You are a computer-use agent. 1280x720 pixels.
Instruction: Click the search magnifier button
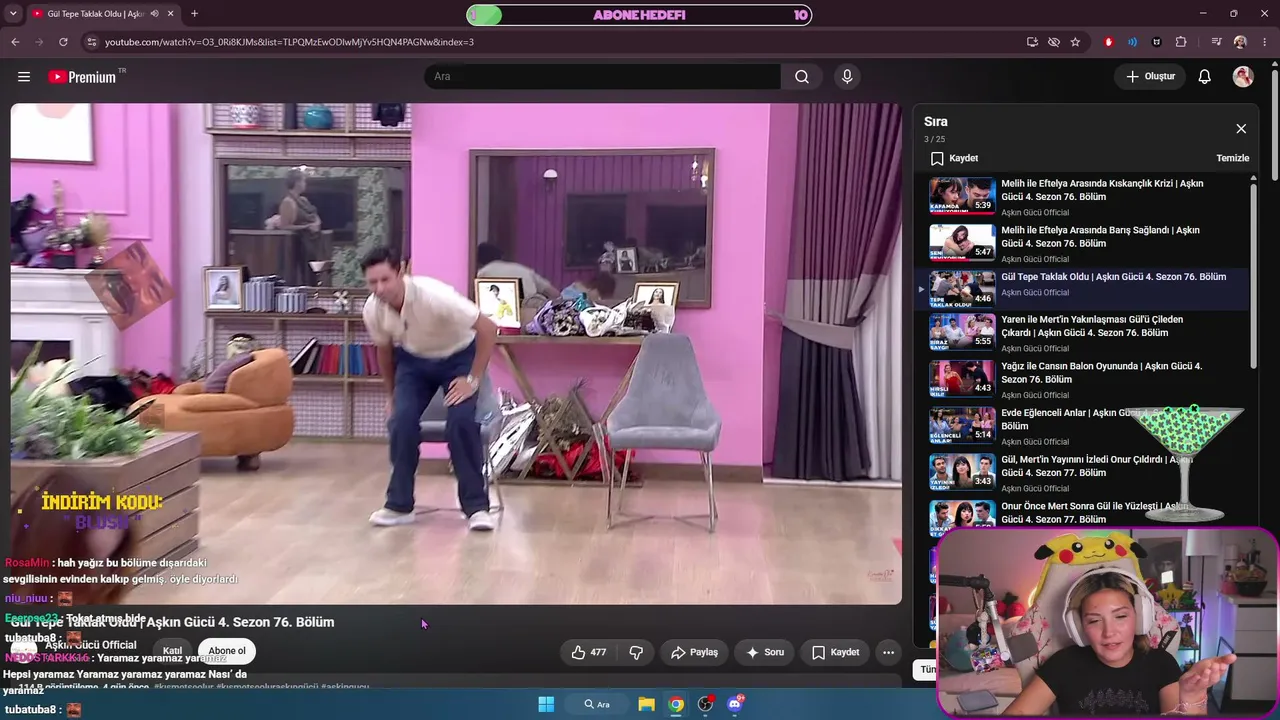[x=802, y=77]
